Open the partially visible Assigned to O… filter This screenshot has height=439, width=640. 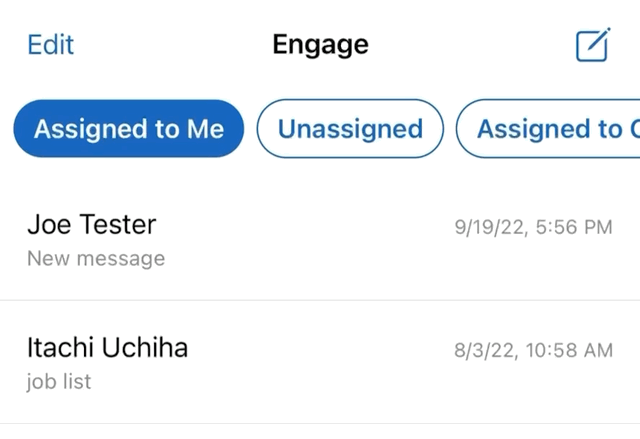tap(548, 129)
